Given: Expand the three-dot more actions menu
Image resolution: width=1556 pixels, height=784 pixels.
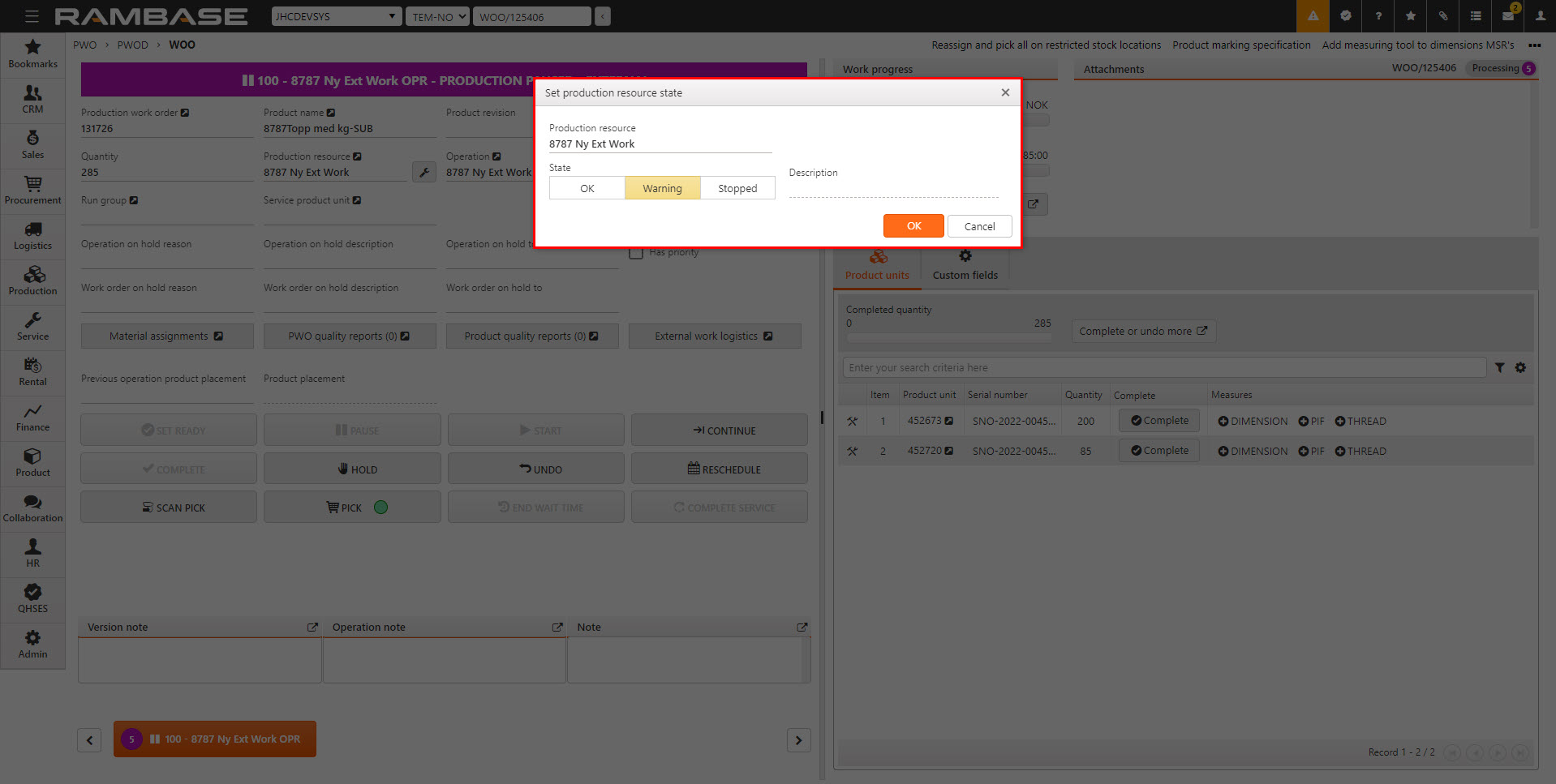Looking at the screenshot, I should tap(1534, 45).
